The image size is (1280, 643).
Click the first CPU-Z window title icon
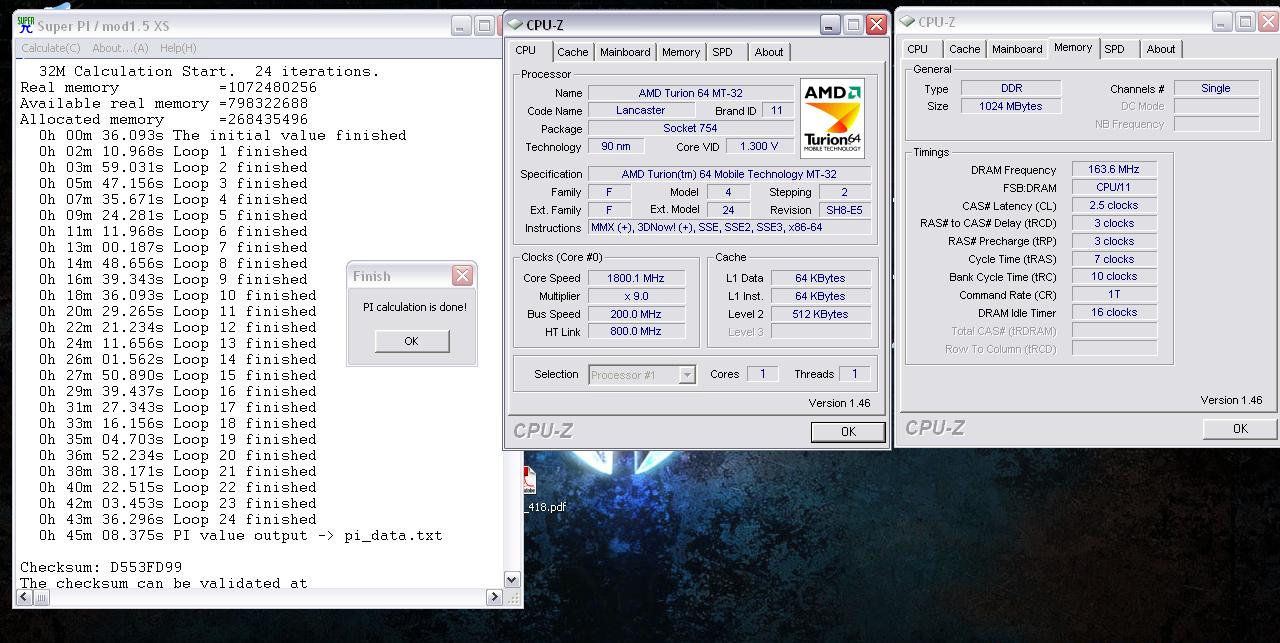tap(516, 25)
